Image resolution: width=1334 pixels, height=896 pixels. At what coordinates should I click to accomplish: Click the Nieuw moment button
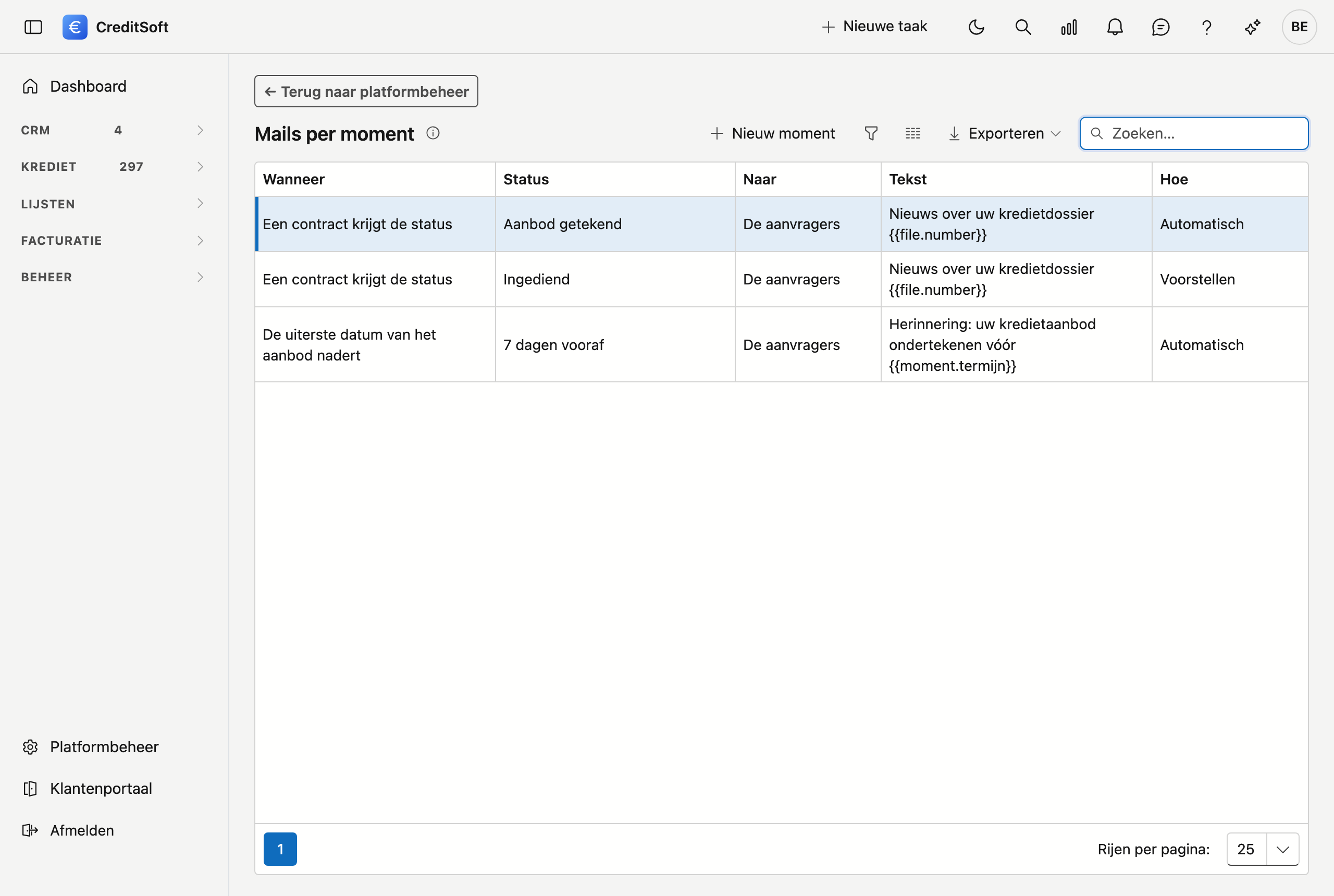click(x=772, y=133)
